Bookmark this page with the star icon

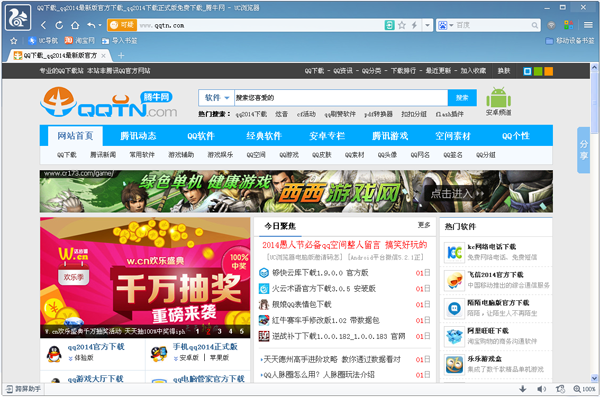tap(402, 25)
